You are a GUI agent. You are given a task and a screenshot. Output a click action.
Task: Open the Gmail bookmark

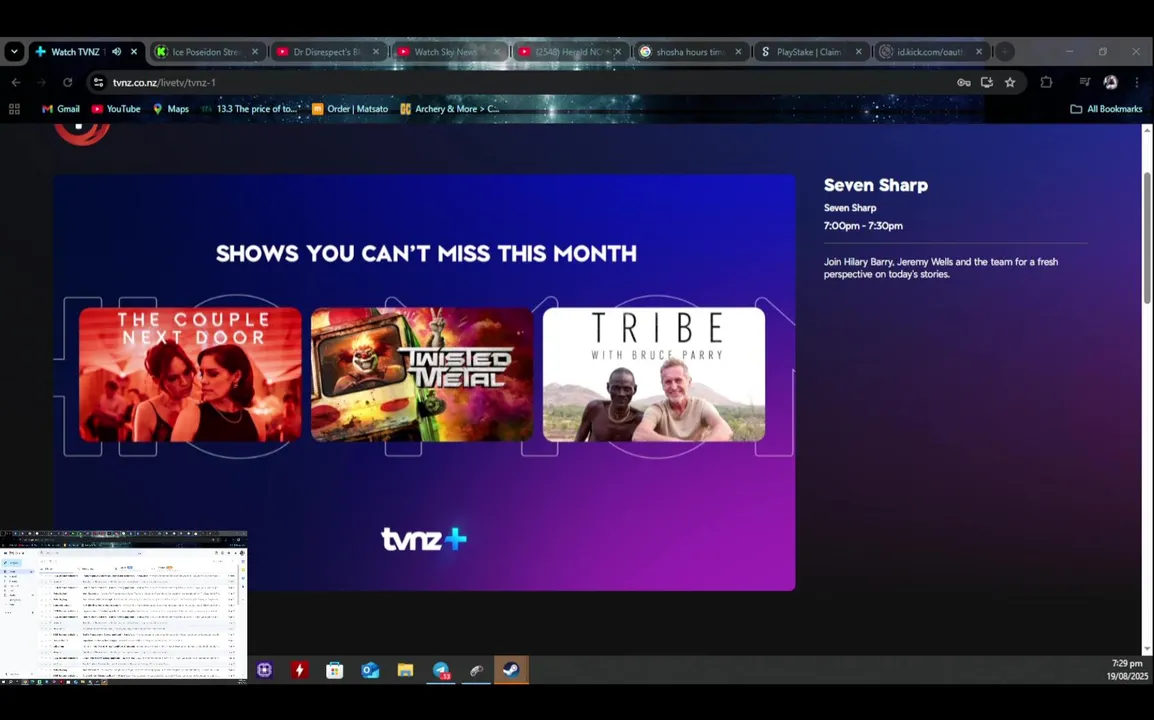pyautogui.click(x=60, y=109)
